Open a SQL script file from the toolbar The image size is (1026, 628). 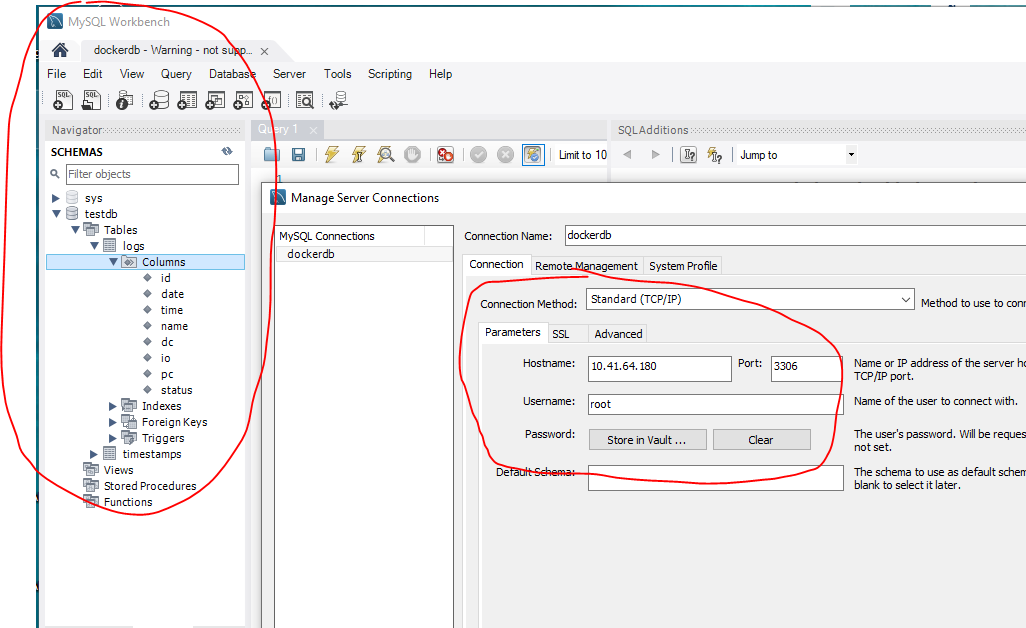point(92,100)
